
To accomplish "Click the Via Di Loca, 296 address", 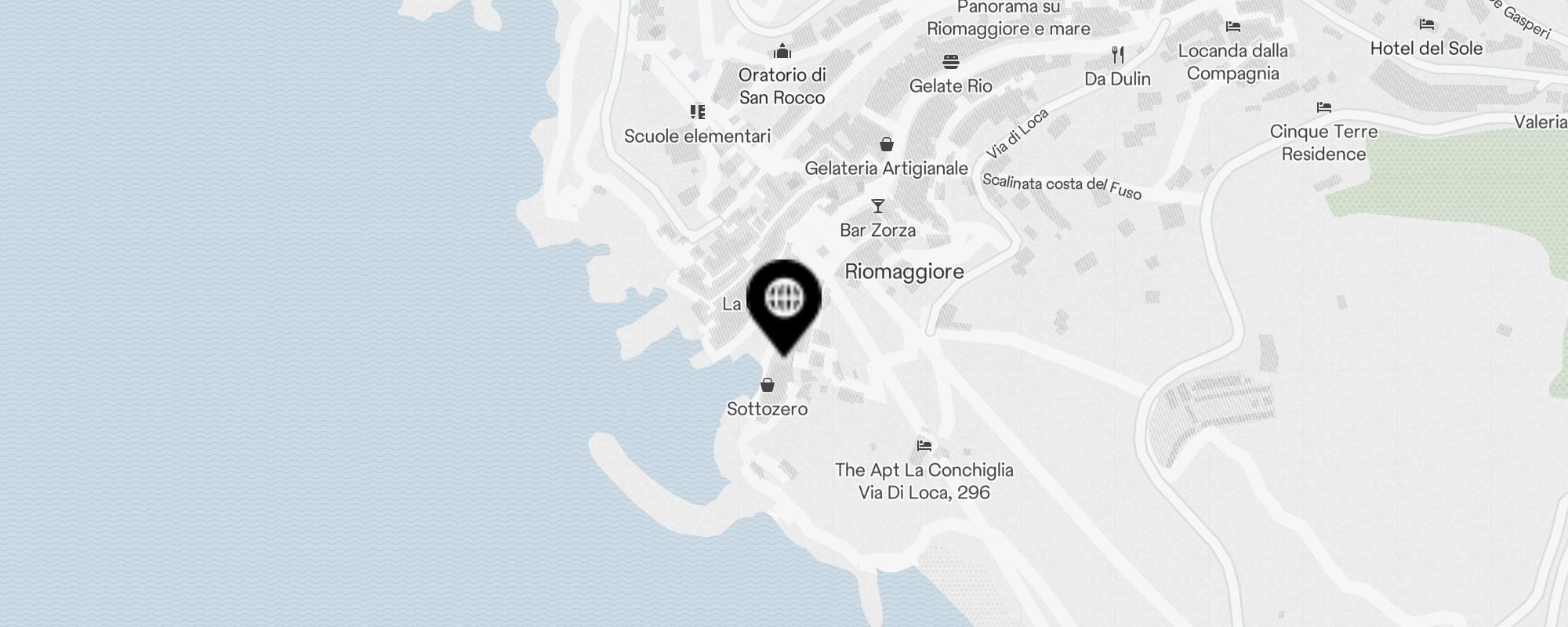I will (x=924, y=493).
